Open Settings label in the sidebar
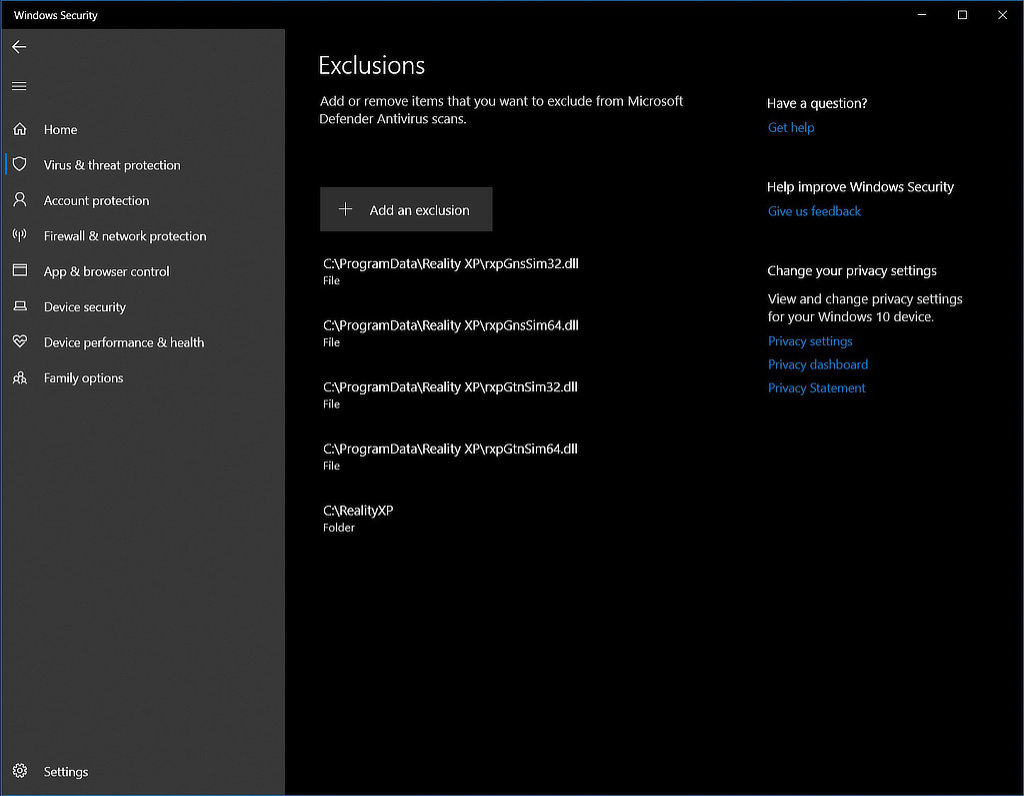Screen dimensions: 1024x796 coord(65,772)
